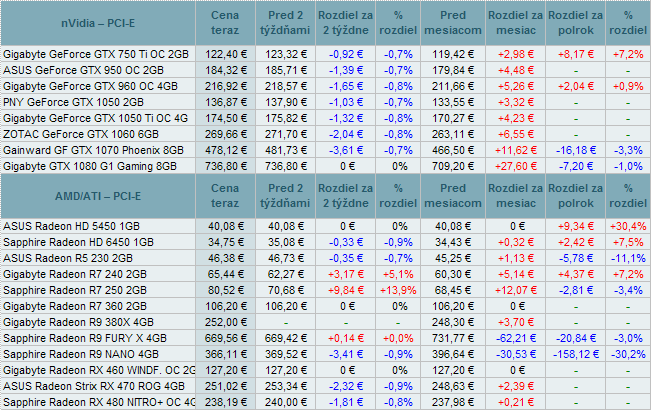
Task: Click Gigabyte GTX 1080 G1 Gaming 8GB
Action: [x=90, y=166]
